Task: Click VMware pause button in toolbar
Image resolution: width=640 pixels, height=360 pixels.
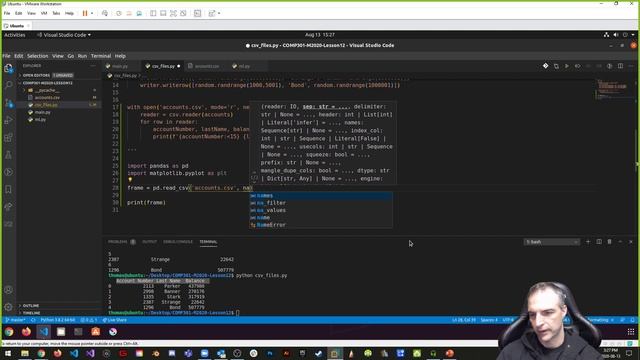Action: click(85, 13)
